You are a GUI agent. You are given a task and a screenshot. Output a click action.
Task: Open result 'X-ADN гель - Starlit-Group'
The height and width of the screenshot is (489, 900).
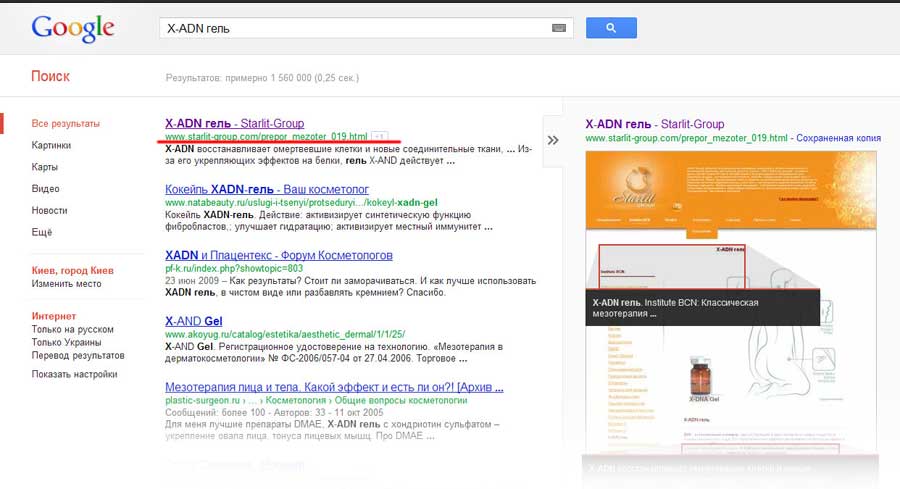234,123
